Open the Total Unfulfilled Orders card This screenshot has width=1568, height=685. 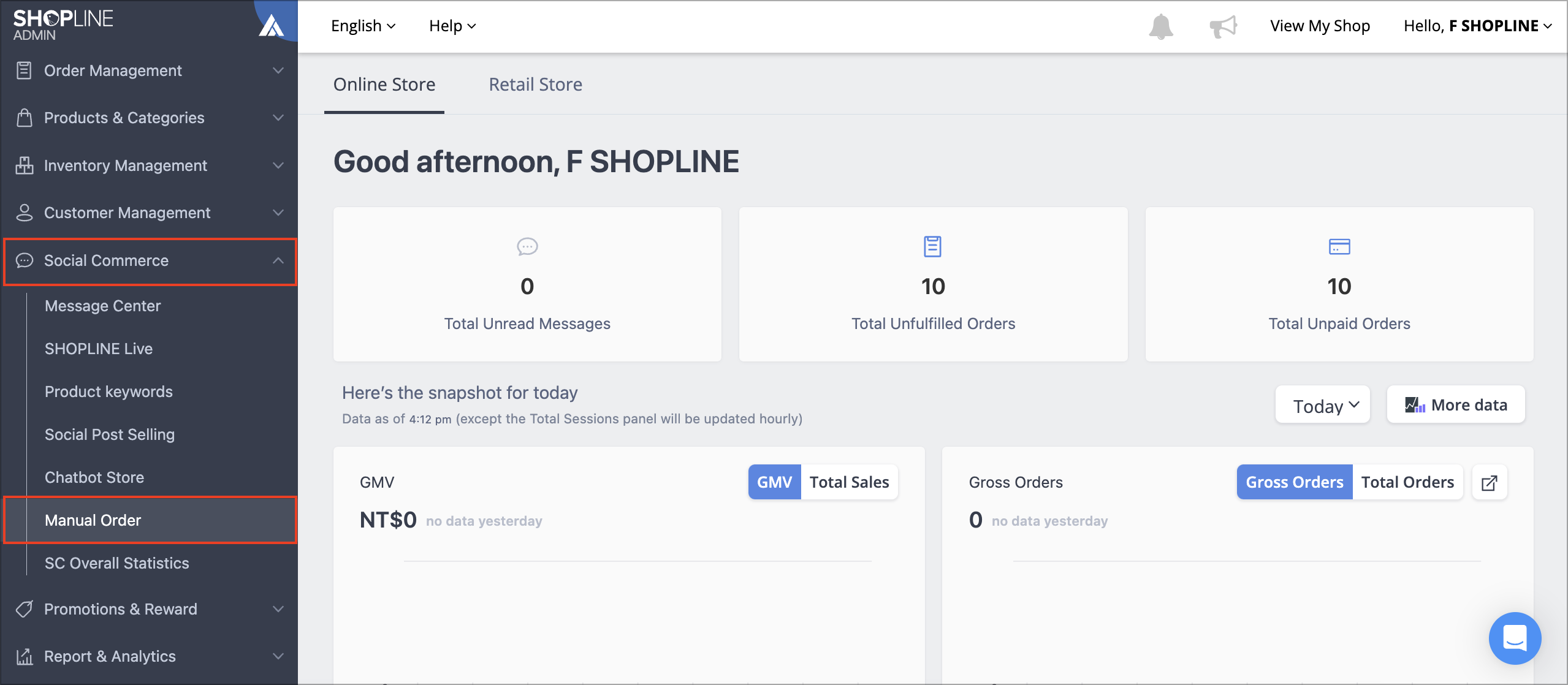(933, 284)
